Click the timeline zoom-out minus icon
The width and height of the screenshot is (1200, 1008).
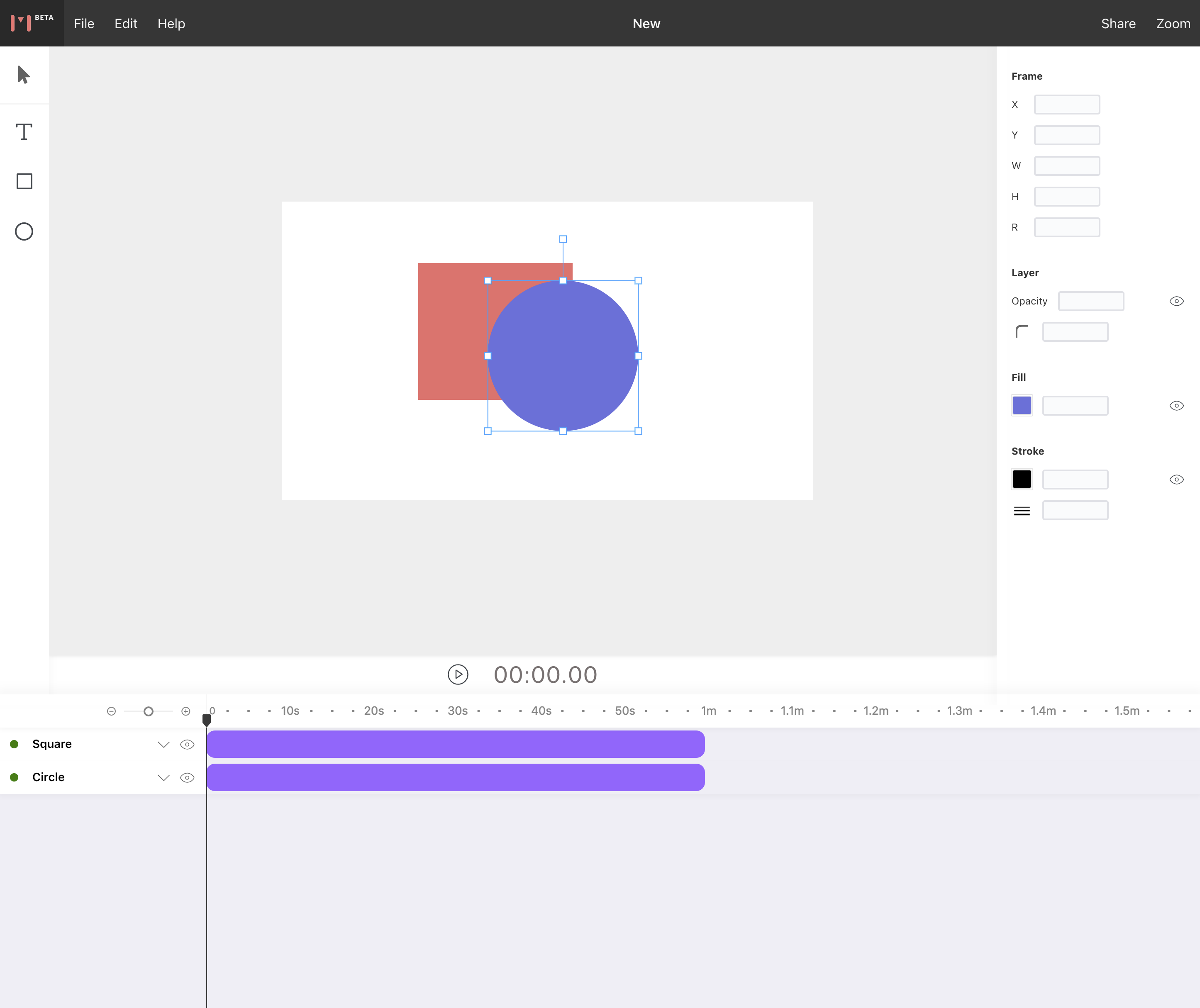click(112, 711)
